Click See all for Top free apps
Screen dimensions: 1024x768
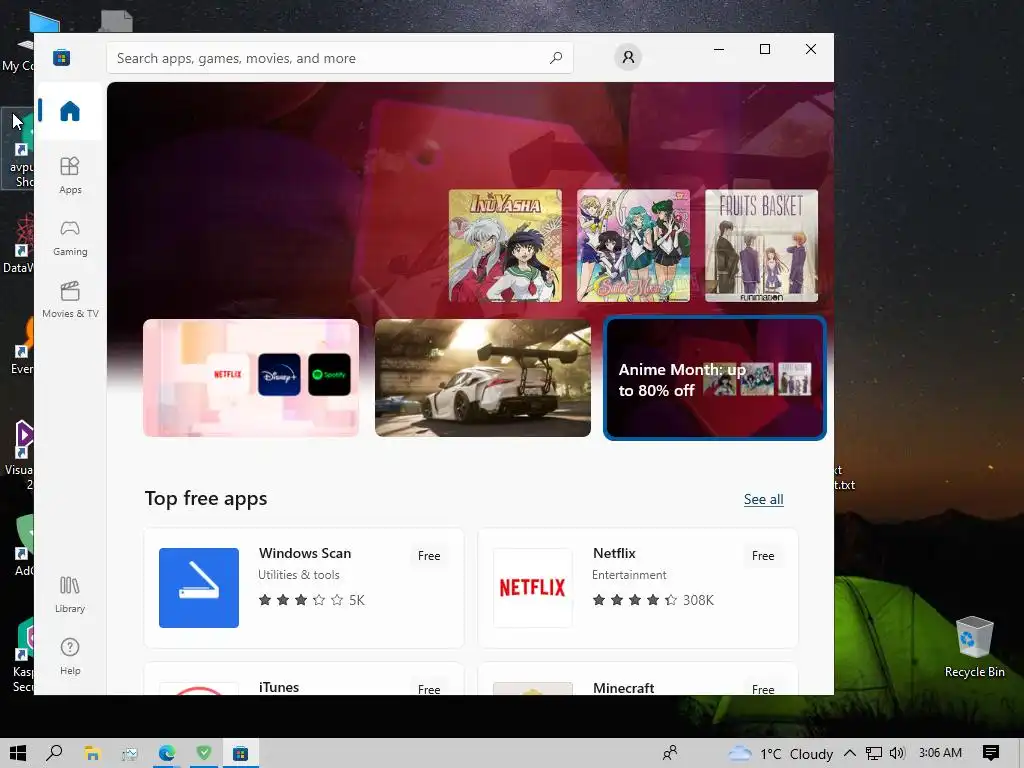click(763, 500)
